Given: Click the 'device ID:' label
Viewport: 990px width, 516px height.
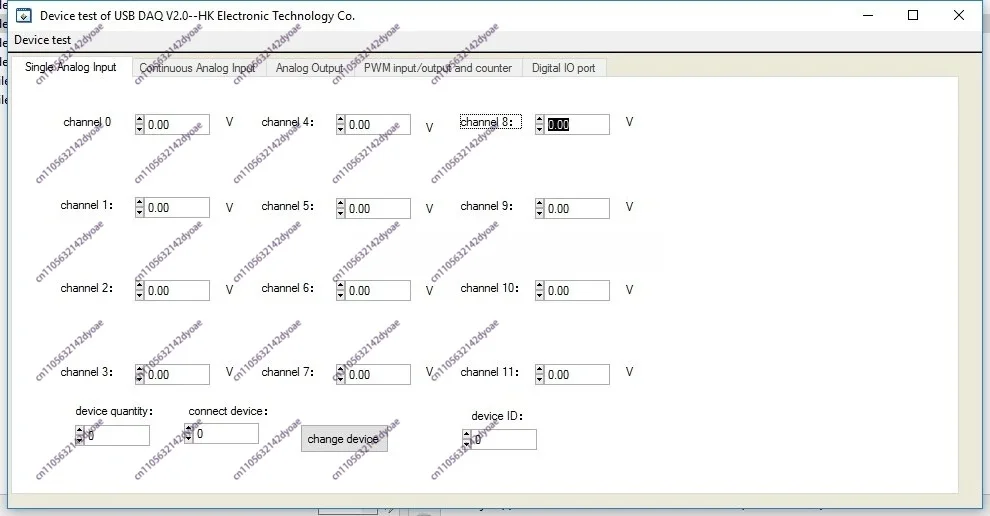Looking at the screenshot, I should (497, 416).
